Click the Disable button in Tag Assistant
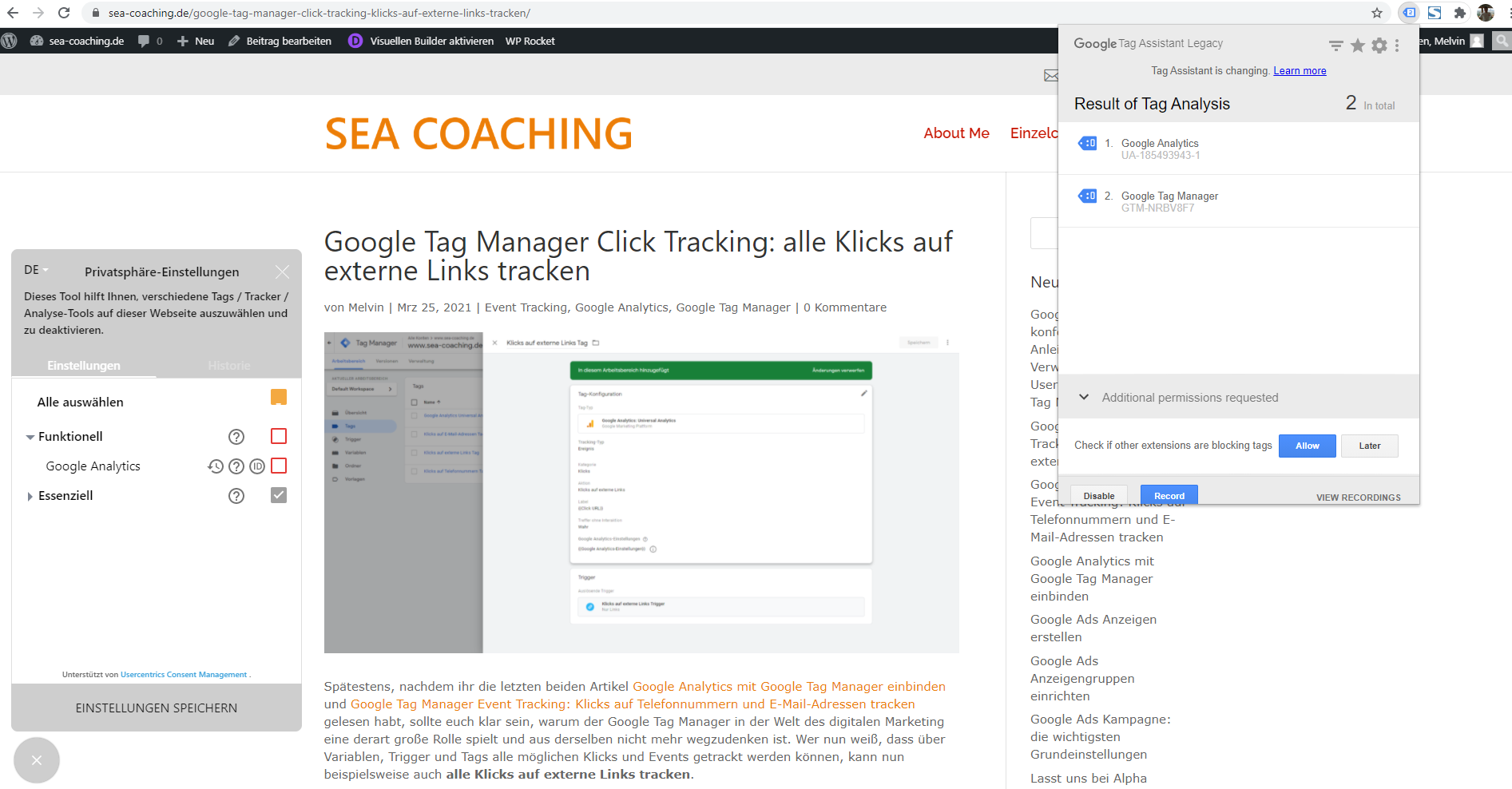 [x=1098, y=495]
